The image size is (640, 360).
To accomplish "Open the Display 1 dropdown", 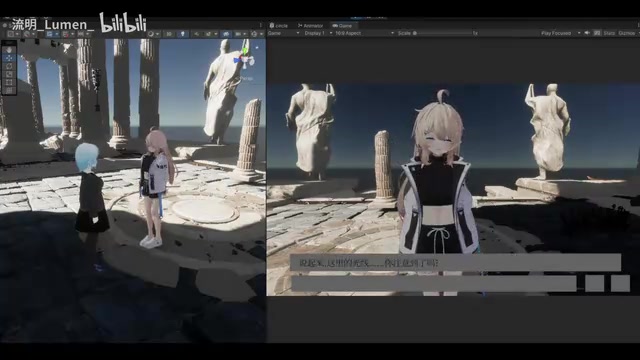I will (x=318, y=33).
